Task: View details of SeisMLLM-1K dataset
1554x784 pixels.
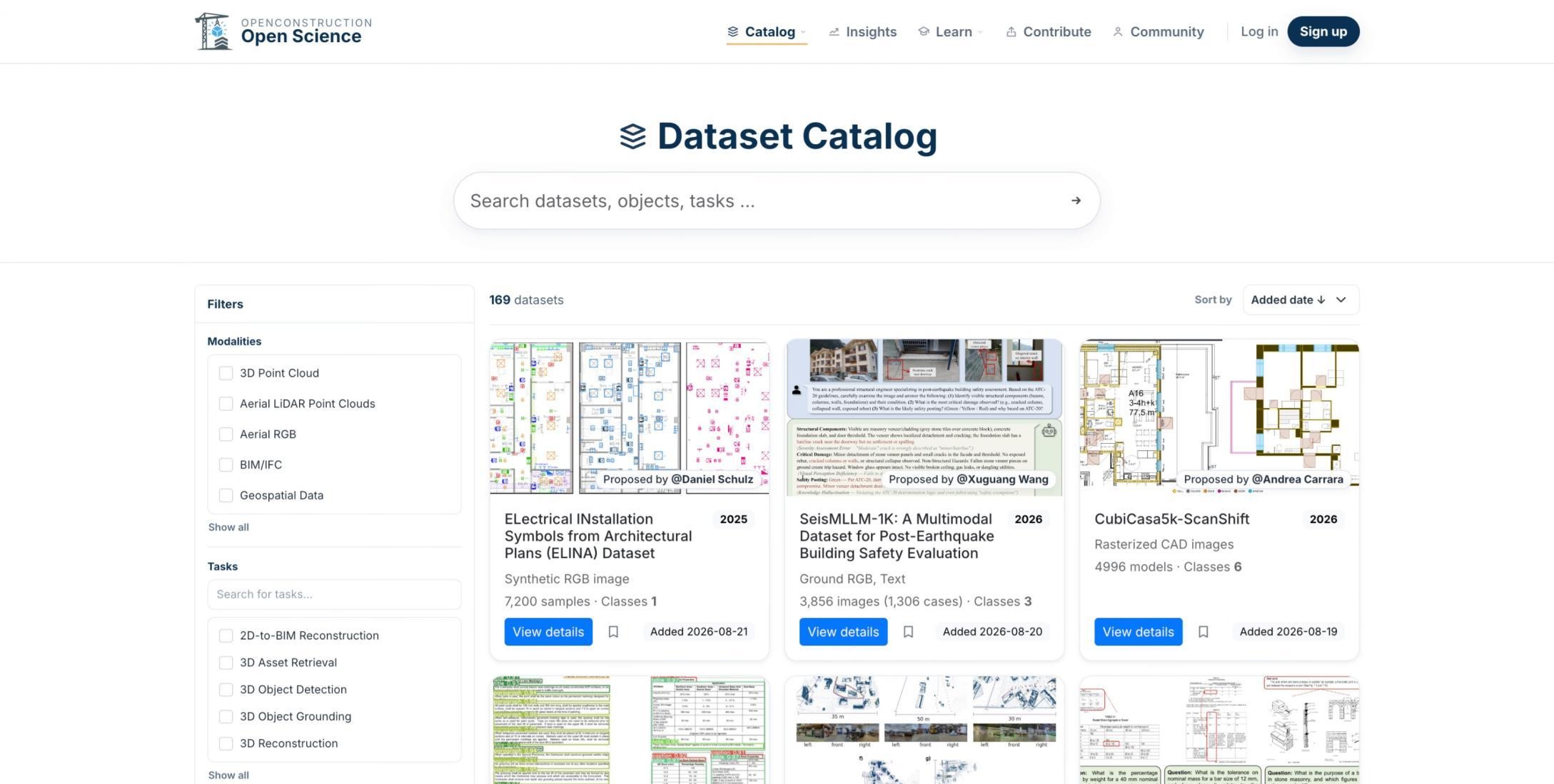Action: coord(843,632)
